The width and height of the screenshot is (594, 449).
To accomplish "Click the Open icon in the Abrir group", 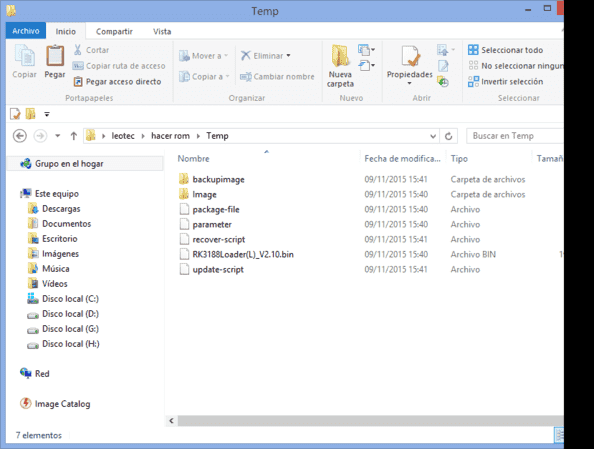I will [x=446, y=50].
